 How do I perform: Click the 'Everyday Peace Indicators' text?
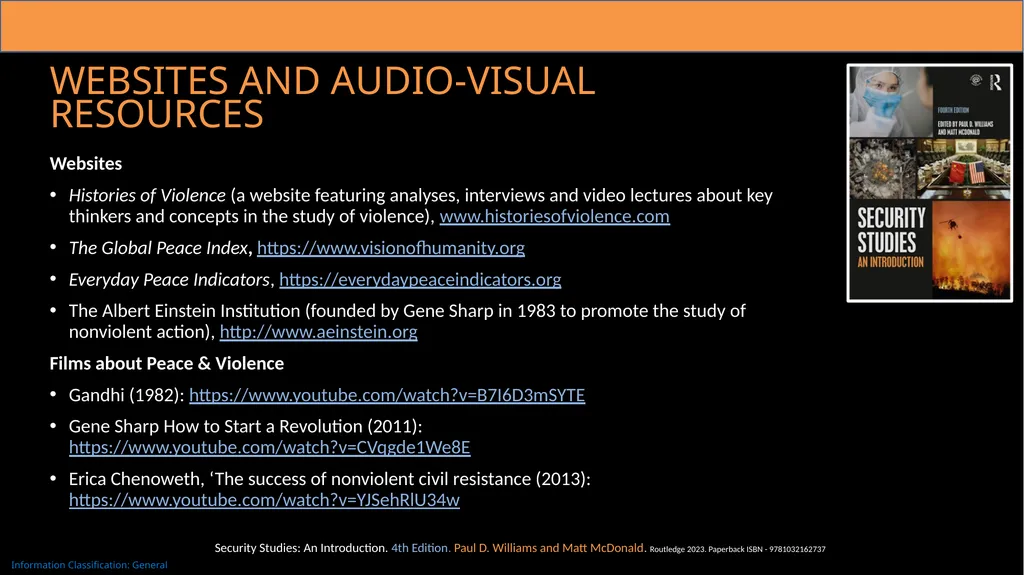click(169, 280)
